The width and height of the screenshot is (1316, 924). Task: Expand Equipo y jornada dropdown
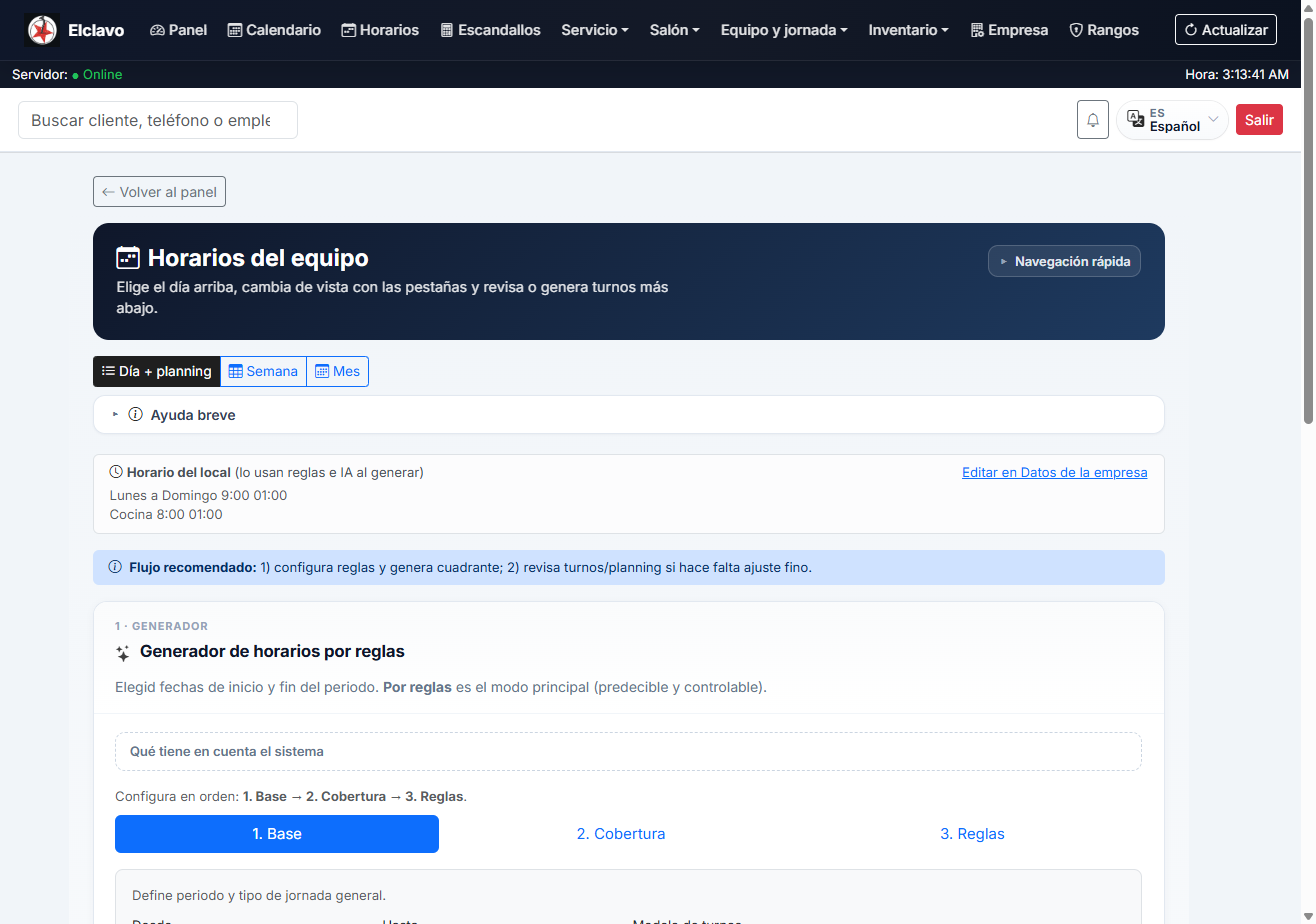pyautogui.click(x=784, y=30)
